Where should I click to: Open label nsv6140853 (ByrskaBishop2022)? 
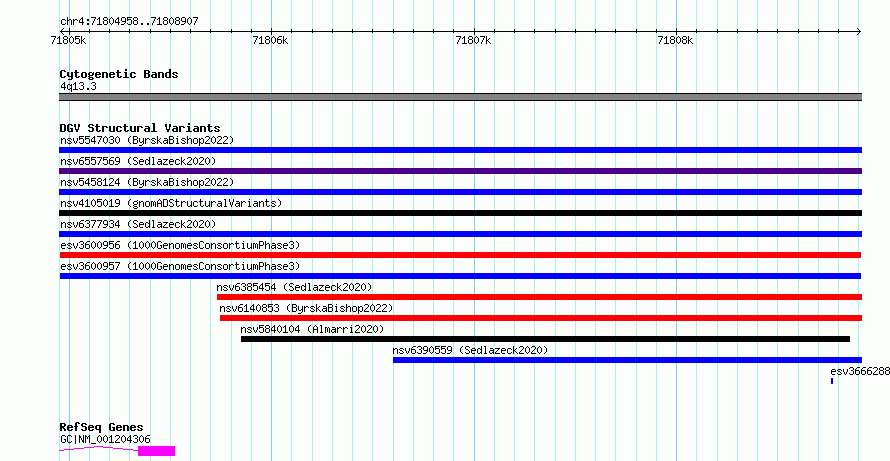[307, 308]
